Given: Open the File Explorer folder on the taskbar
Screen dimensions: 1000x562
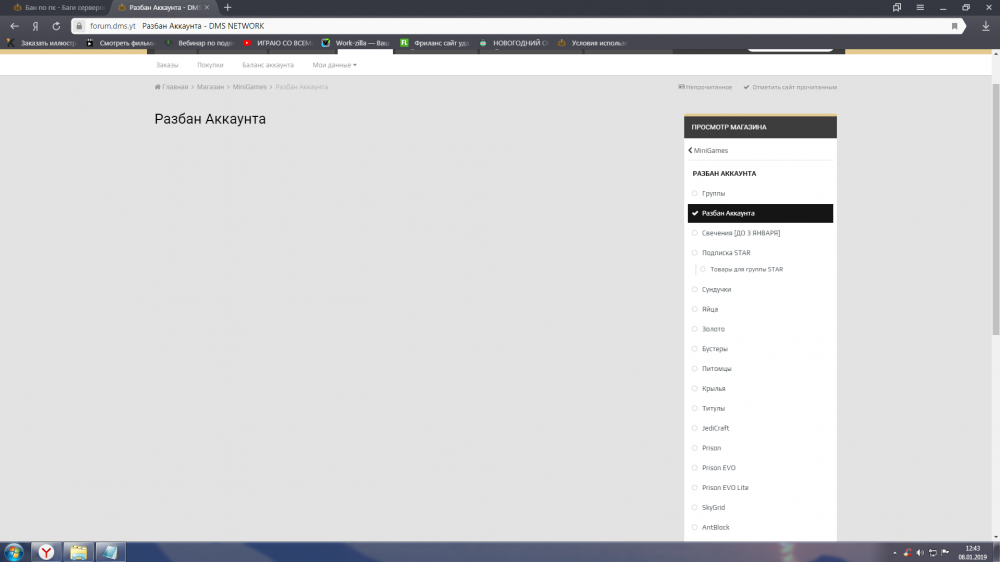Looking at the screenshot, I should click(x=78, y=552).
